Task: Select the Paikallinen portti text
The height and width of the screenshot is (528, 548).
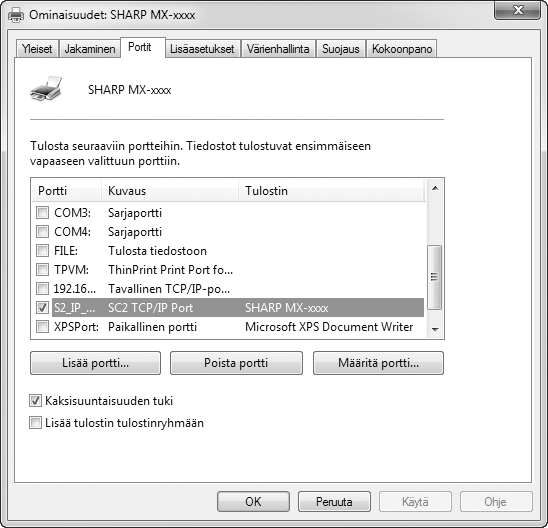Action: point(152,327)
